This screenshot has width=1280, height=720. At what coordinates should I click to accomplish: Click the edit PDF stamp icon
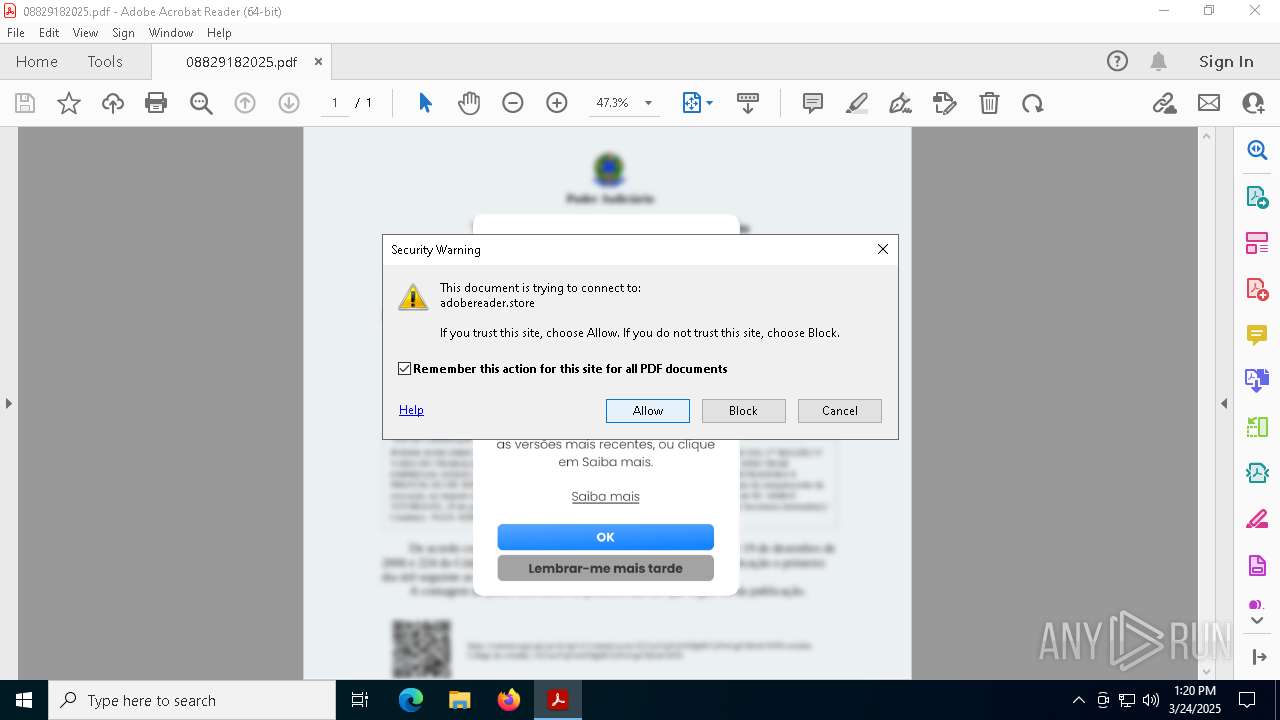(945, 103)
